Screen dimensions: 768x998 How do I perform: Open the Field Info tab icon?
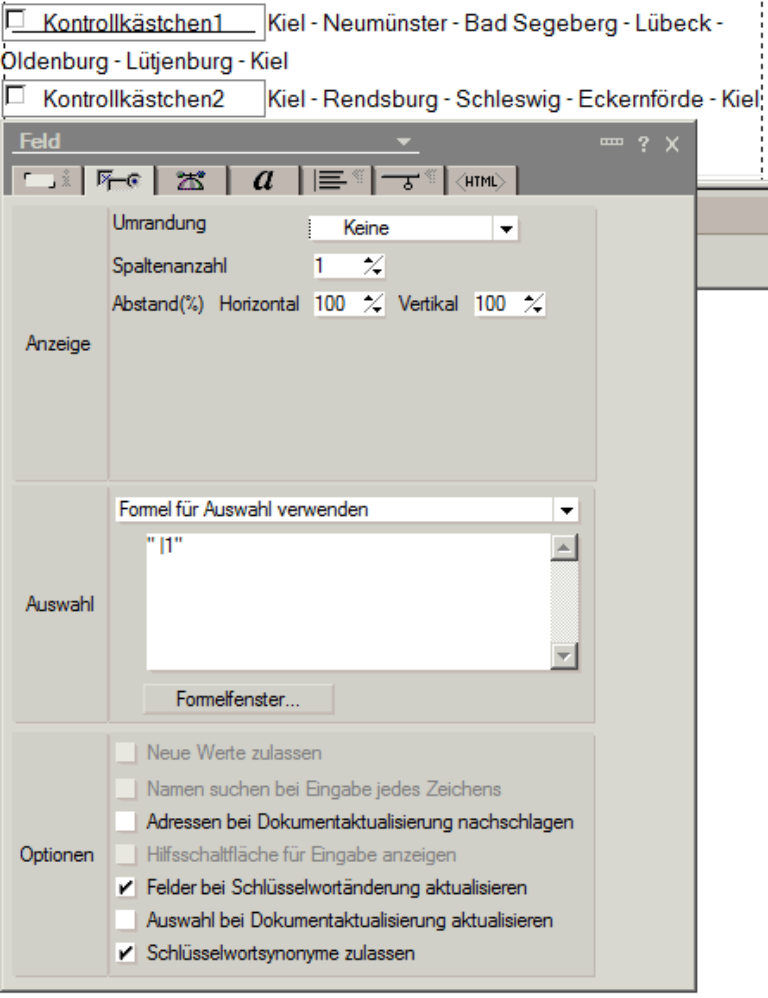46,181
